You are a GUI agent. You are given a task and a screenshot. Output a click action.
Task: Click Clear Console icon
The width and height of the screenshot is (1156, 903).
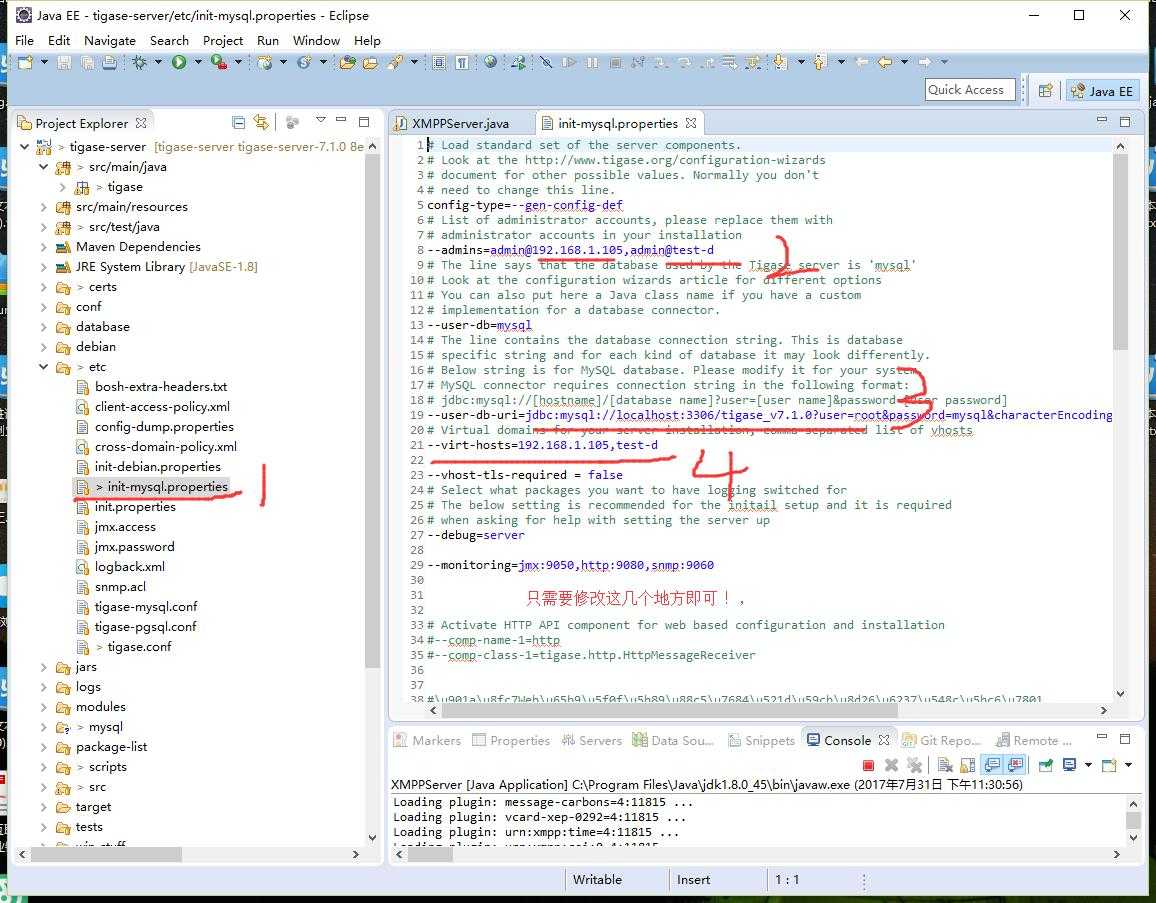[945, 765]
